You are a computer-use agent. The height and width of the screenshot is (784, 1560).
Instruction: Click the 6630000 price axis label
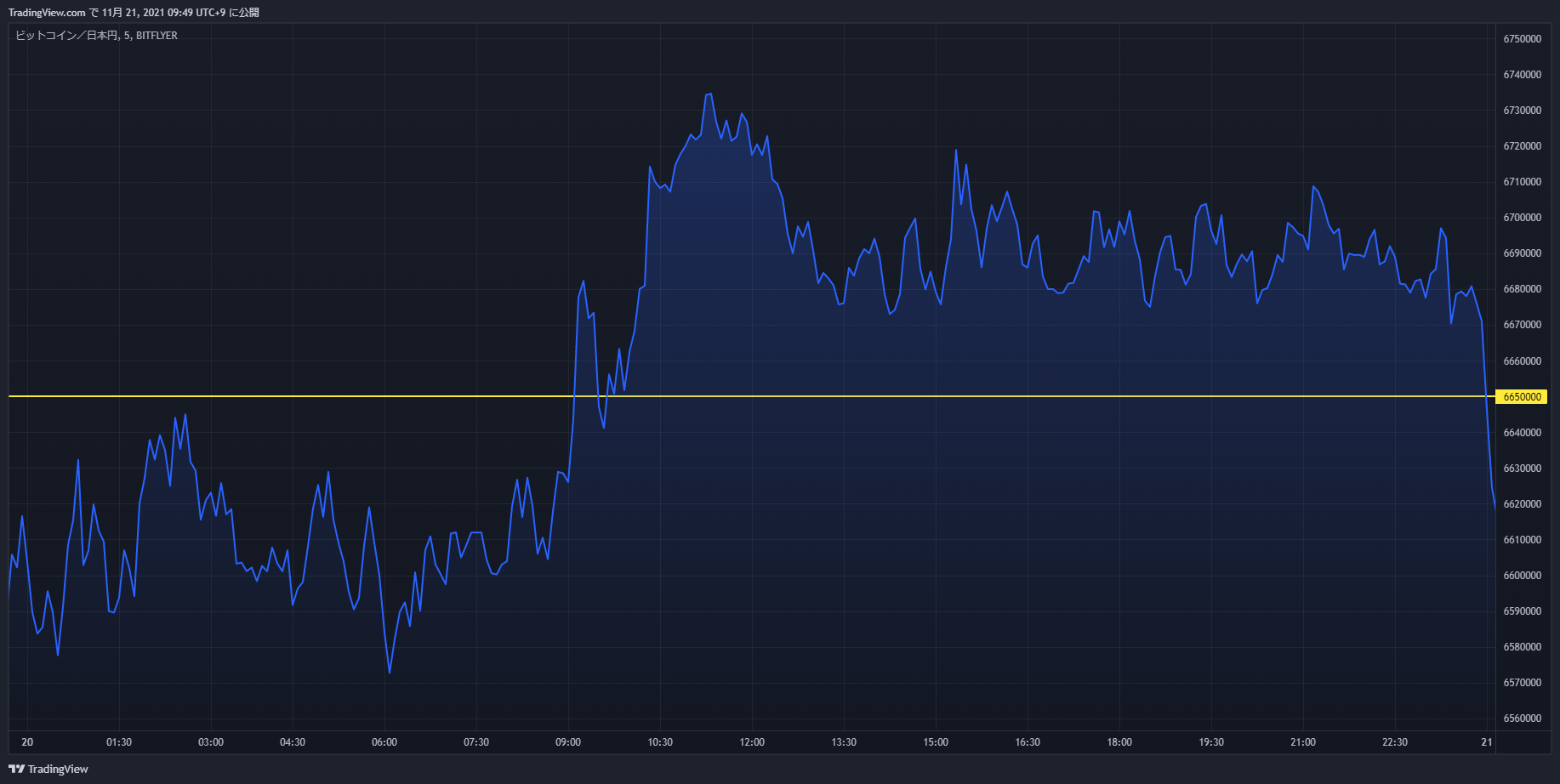click(x=1523, y=469)
